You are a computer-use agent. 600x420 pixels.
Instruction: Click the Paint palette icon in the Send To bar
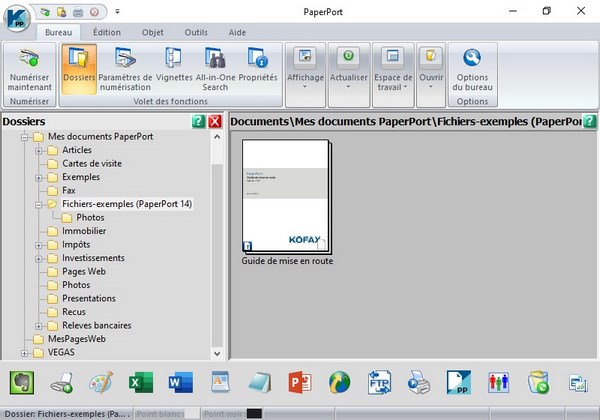click(x=101, y=383)
